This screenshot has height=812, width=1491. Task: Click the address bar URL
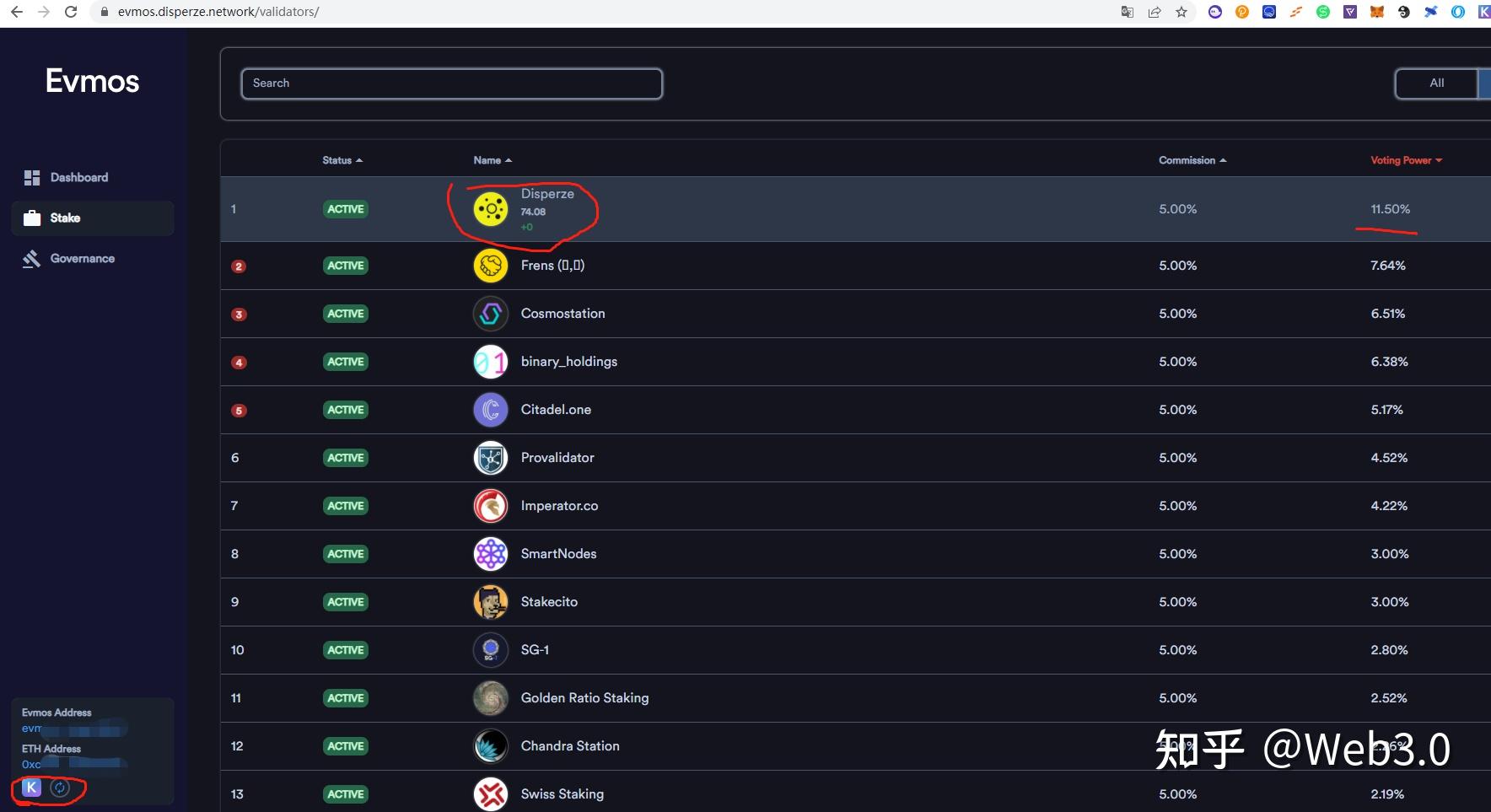point(218,12)
